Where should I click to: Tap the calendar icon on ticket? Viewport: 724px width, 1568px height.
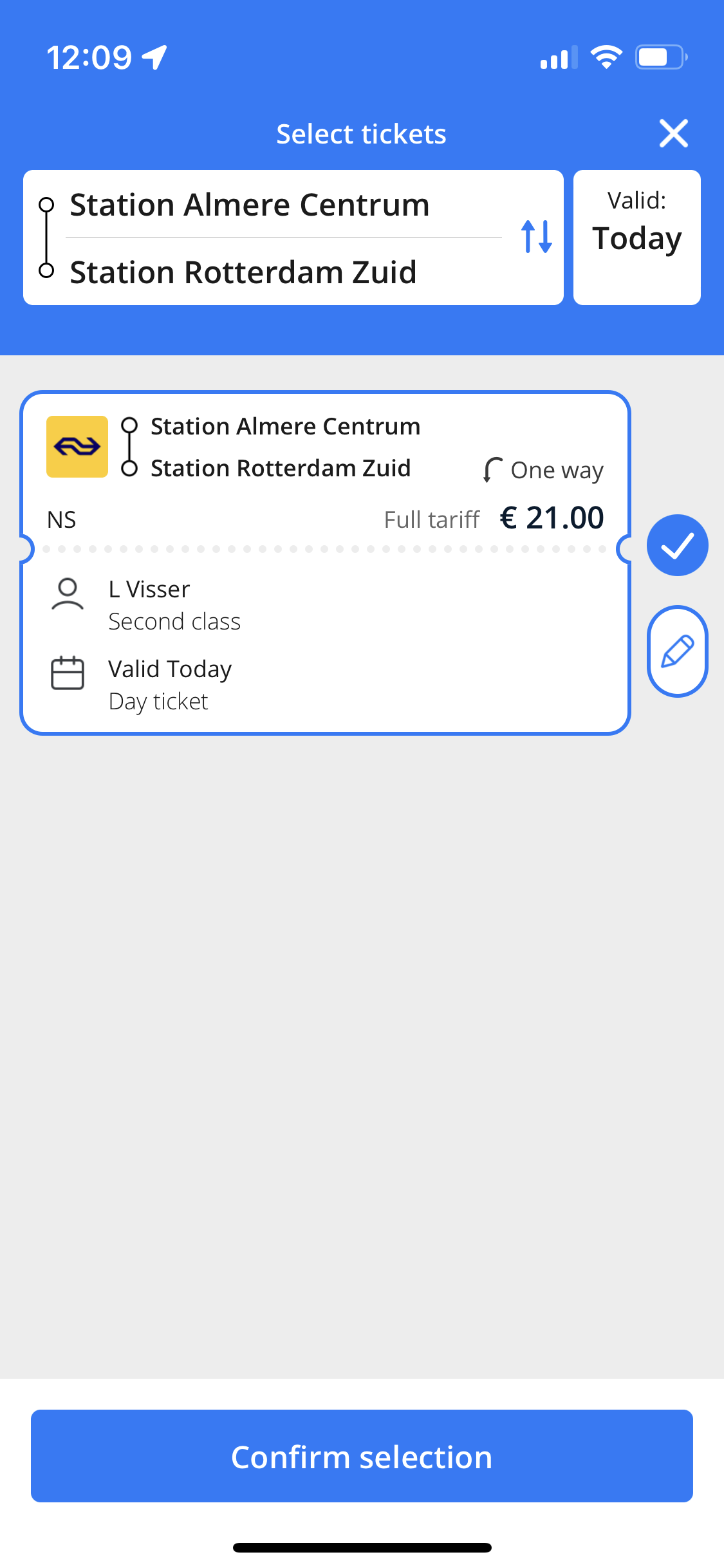(x=68, y=673)
